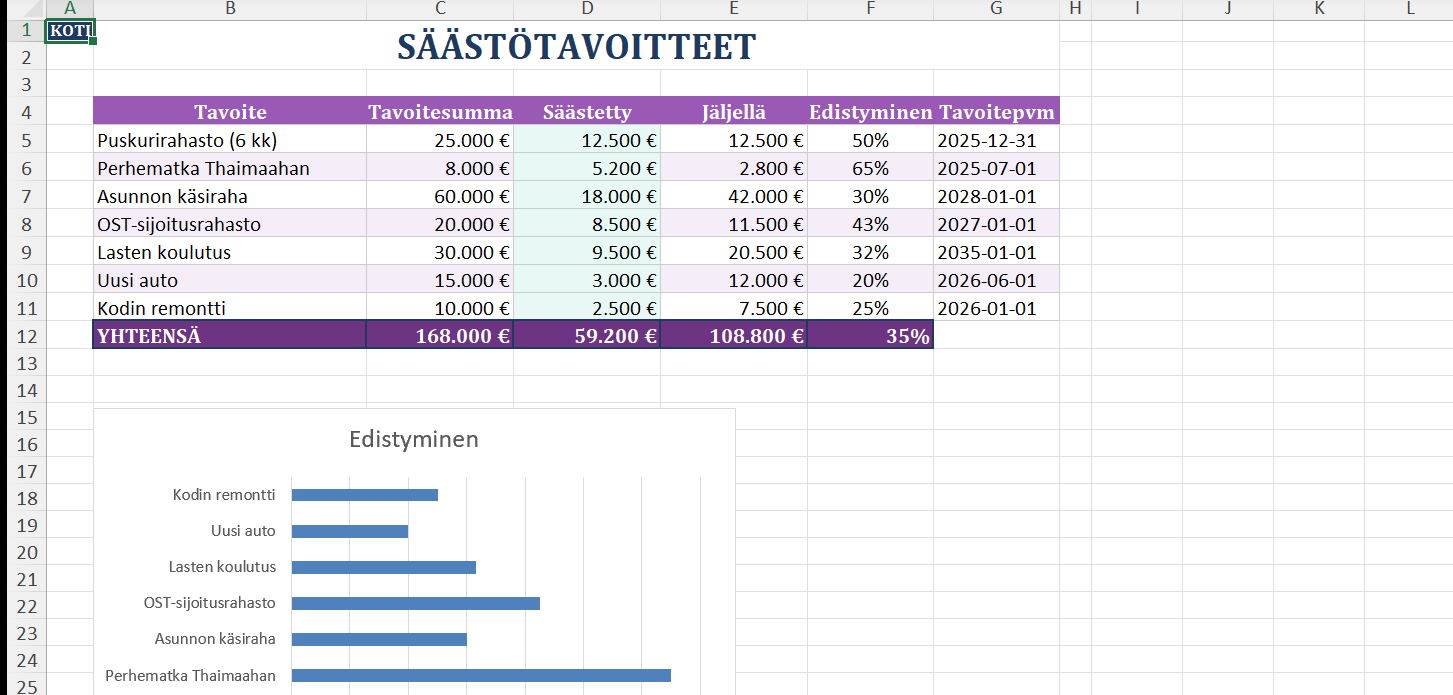Select the Uusi auto chart bar
Screen dimensions: 1453x695
[x=349, y=531]
